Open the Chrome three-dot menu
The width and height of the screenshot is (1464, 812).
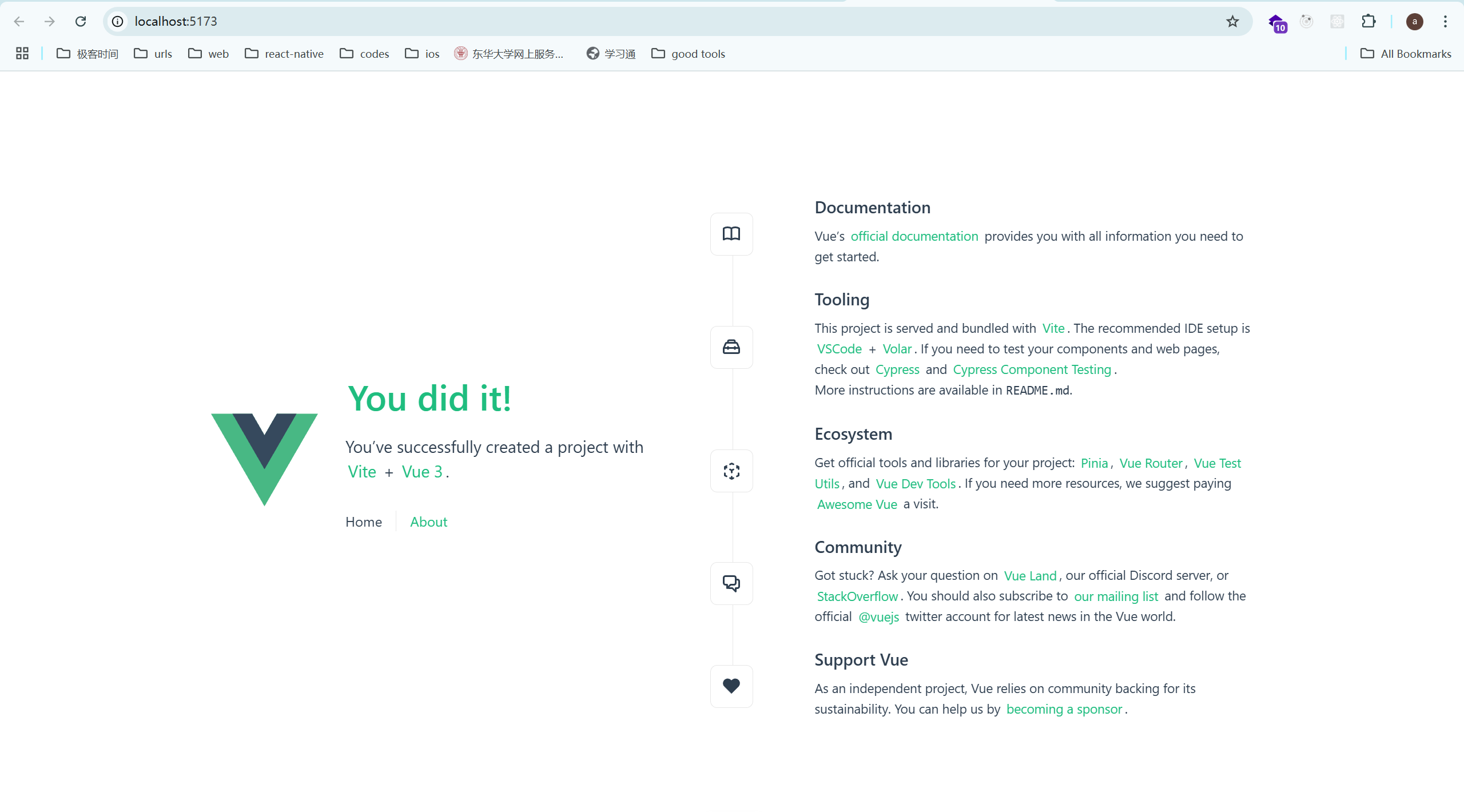click(x=1445, y=22)
